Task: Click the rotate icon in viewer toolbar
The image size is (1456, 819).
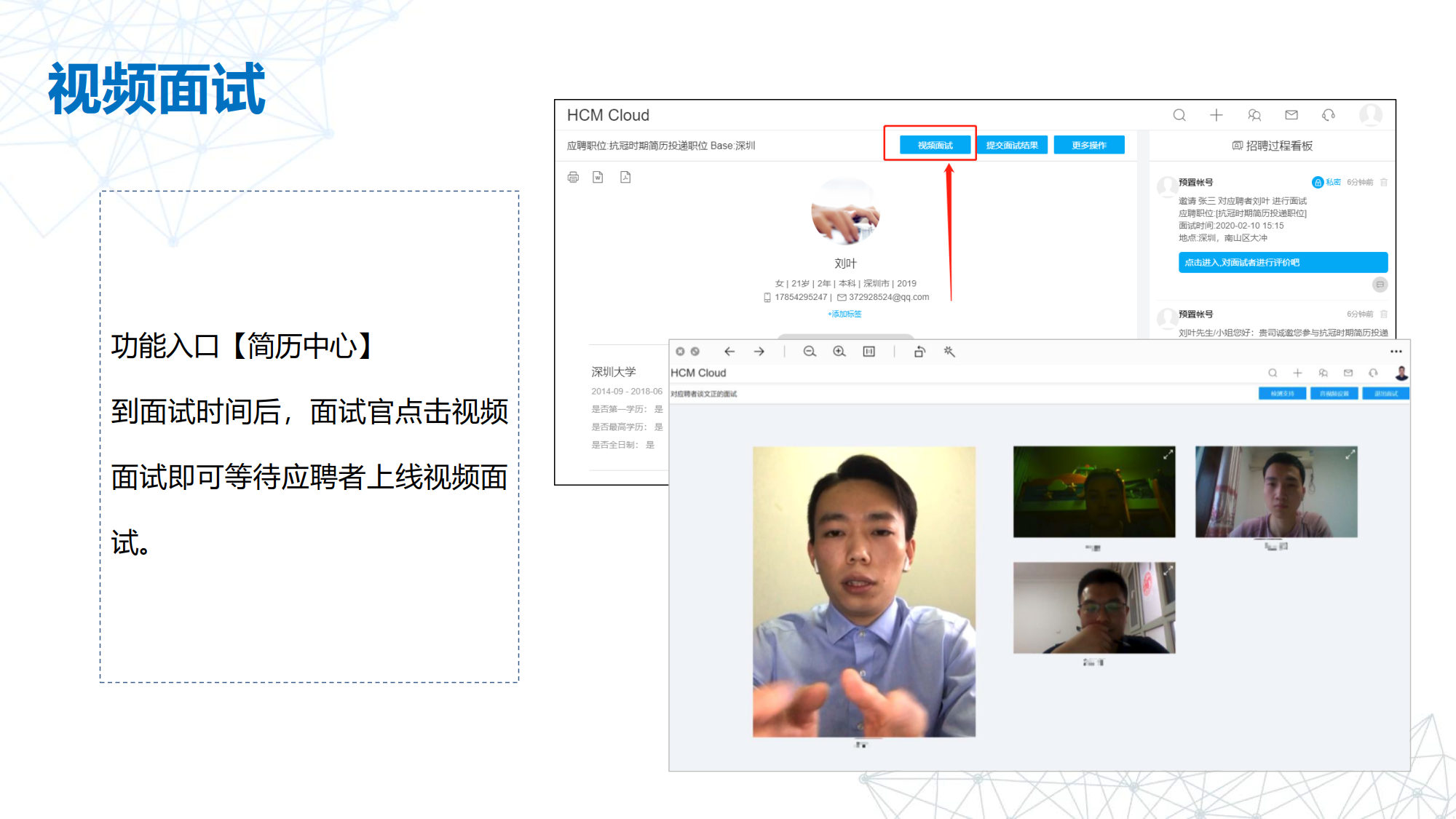Action: 919,351
